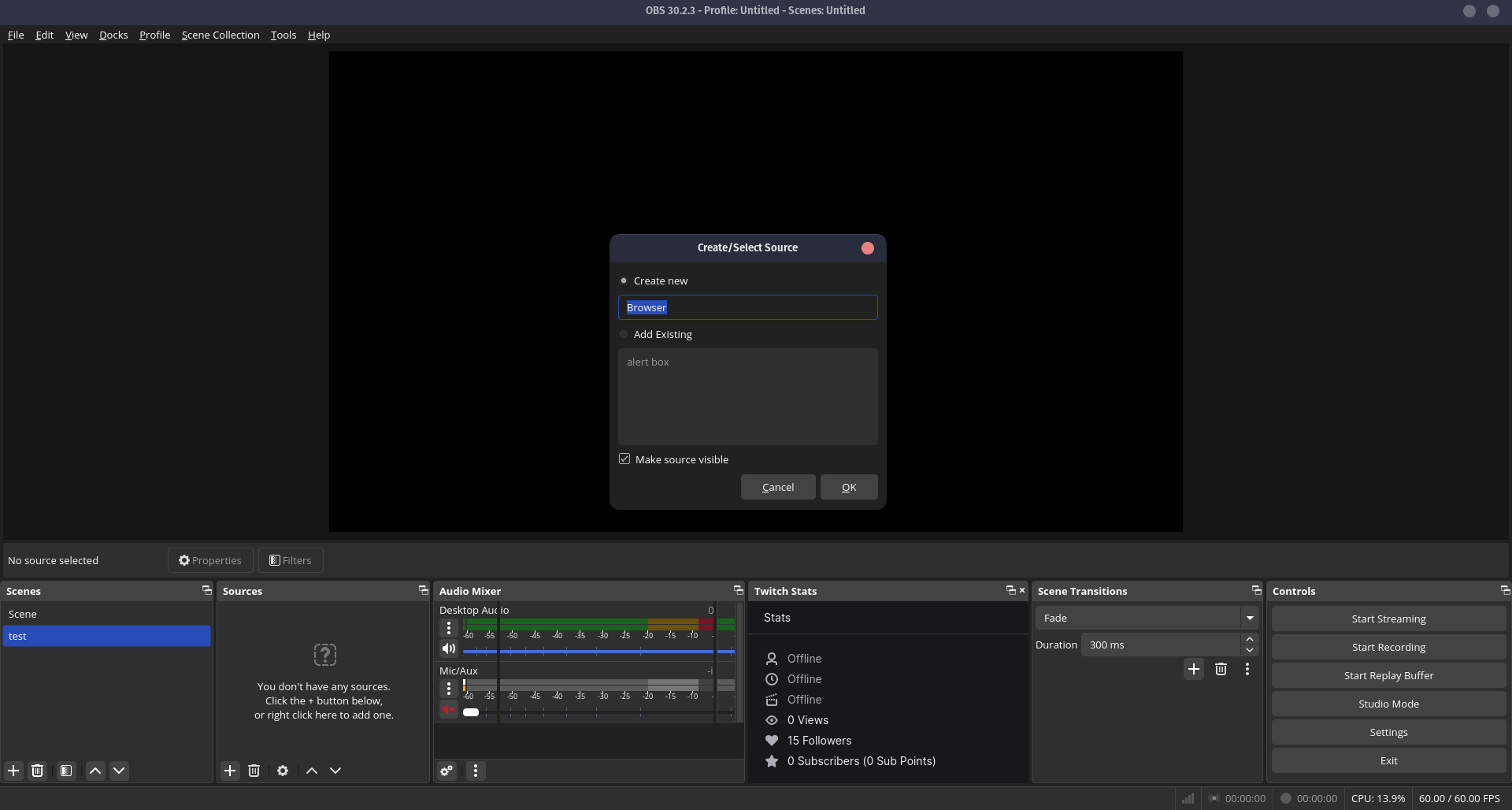Click add source plus icon
Viewport: 1512px width, 810px height.
tap(230, 771)
